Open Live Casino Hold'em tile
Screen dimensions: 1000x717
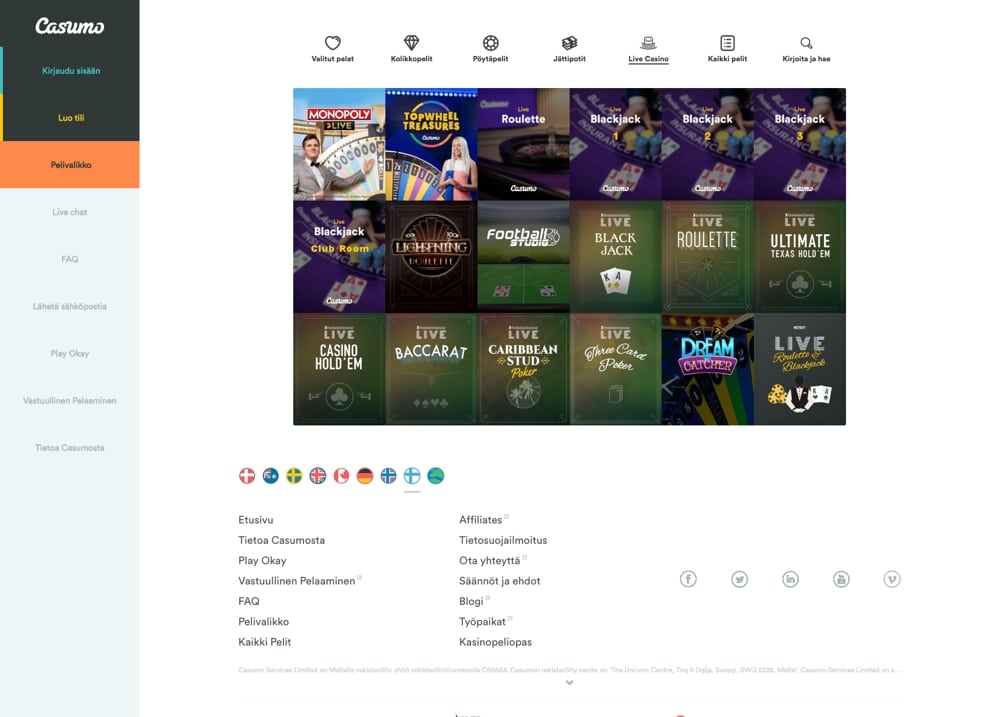coord(339,369)
